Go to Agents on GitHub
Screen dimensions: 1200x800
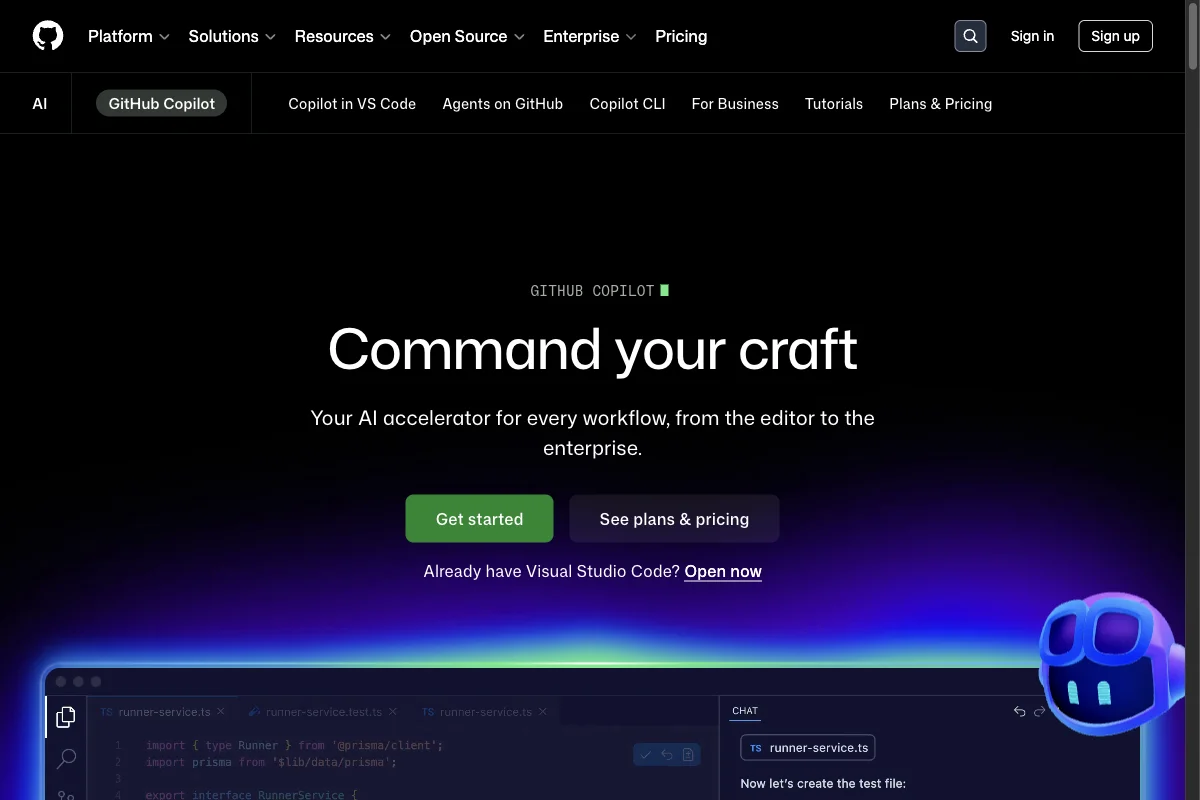coord(503,103)
